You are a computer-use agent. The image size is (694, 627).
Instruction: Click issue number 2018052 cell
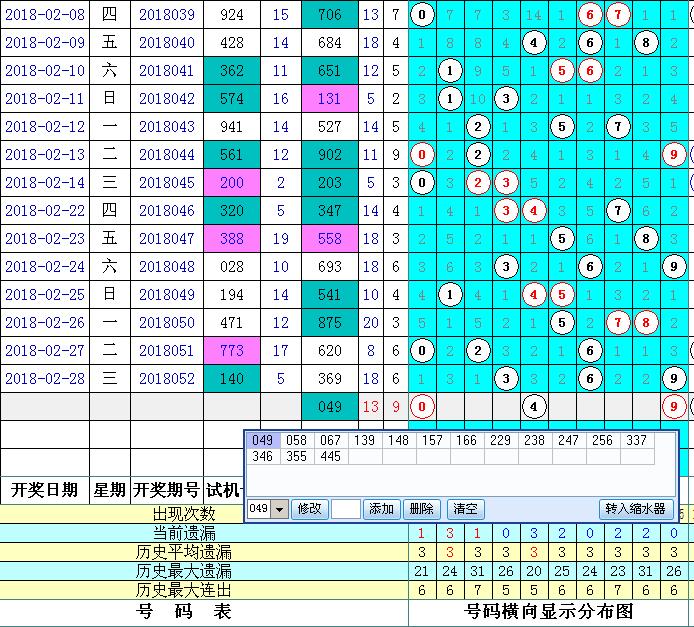coord(166,379)
